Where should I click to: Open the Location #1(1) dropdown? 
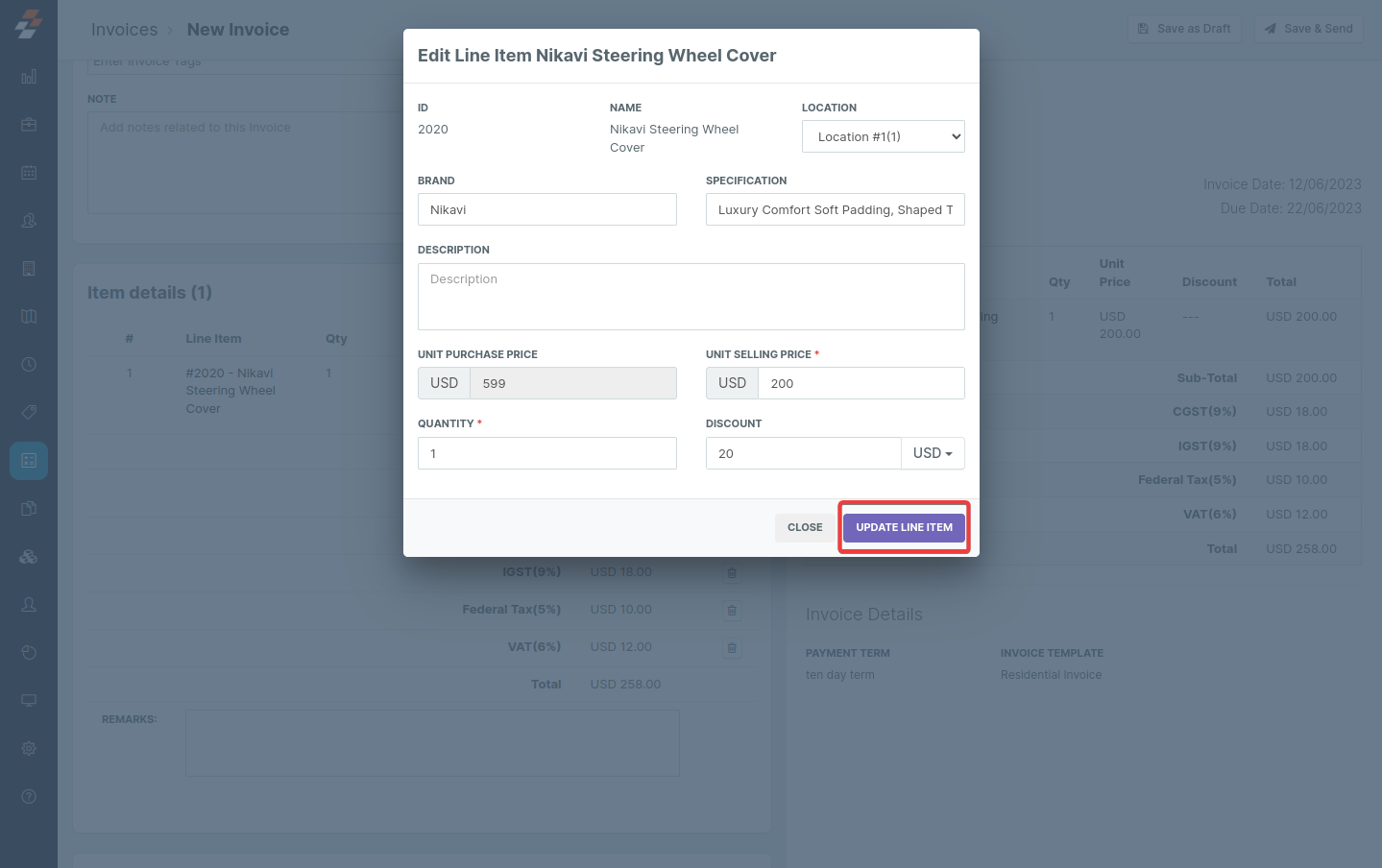click(884, 136)
